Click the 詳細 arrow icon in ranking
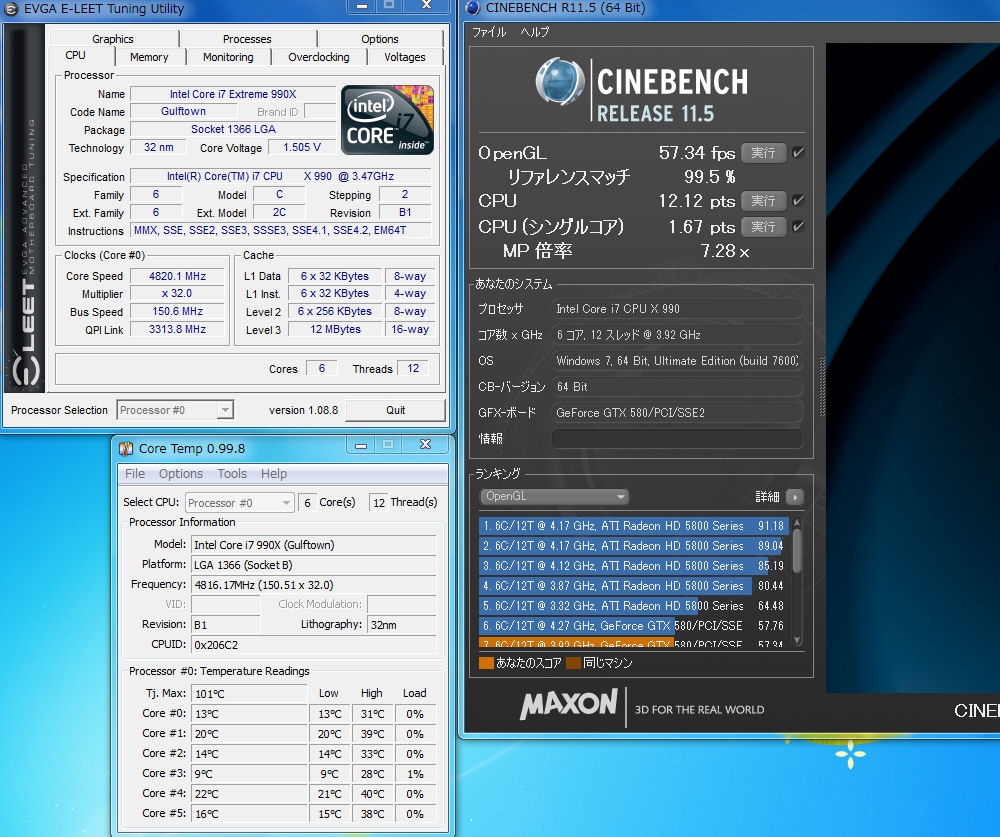Screen dimensions: 1000x837 tap(795, 497)
